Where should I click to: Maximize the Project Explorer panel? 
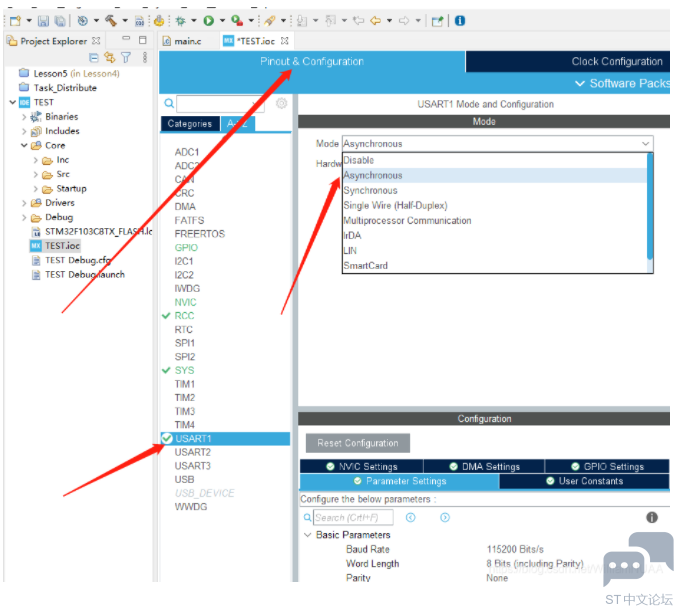[143, 40]
